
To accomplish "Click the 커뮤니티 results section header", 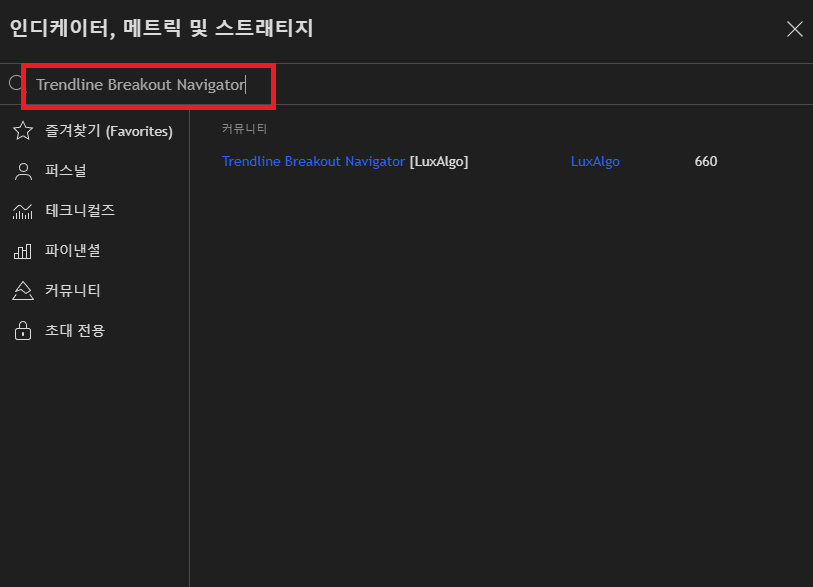I will (x=244, y=129).
